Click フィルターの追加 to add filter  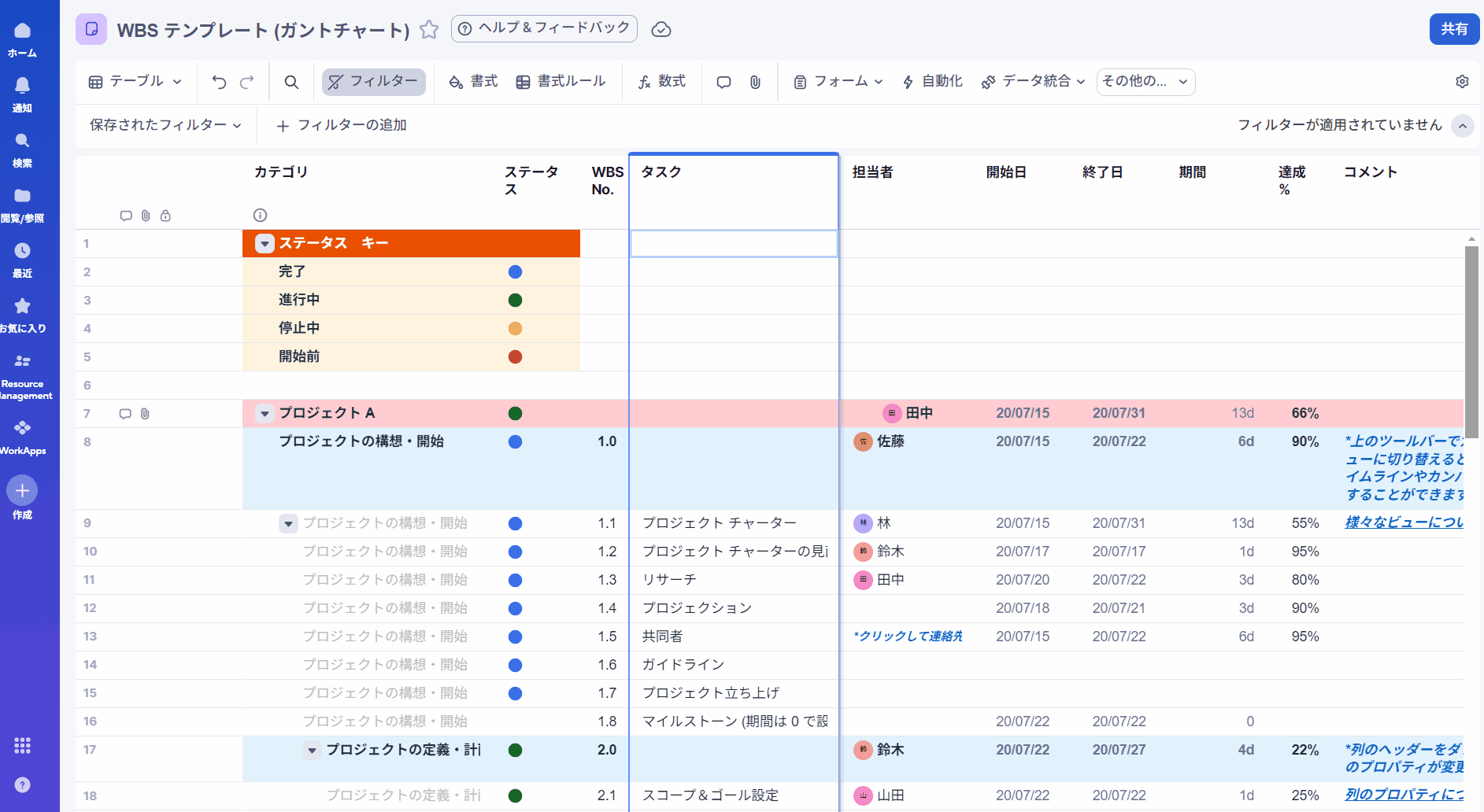pos(342,125)
